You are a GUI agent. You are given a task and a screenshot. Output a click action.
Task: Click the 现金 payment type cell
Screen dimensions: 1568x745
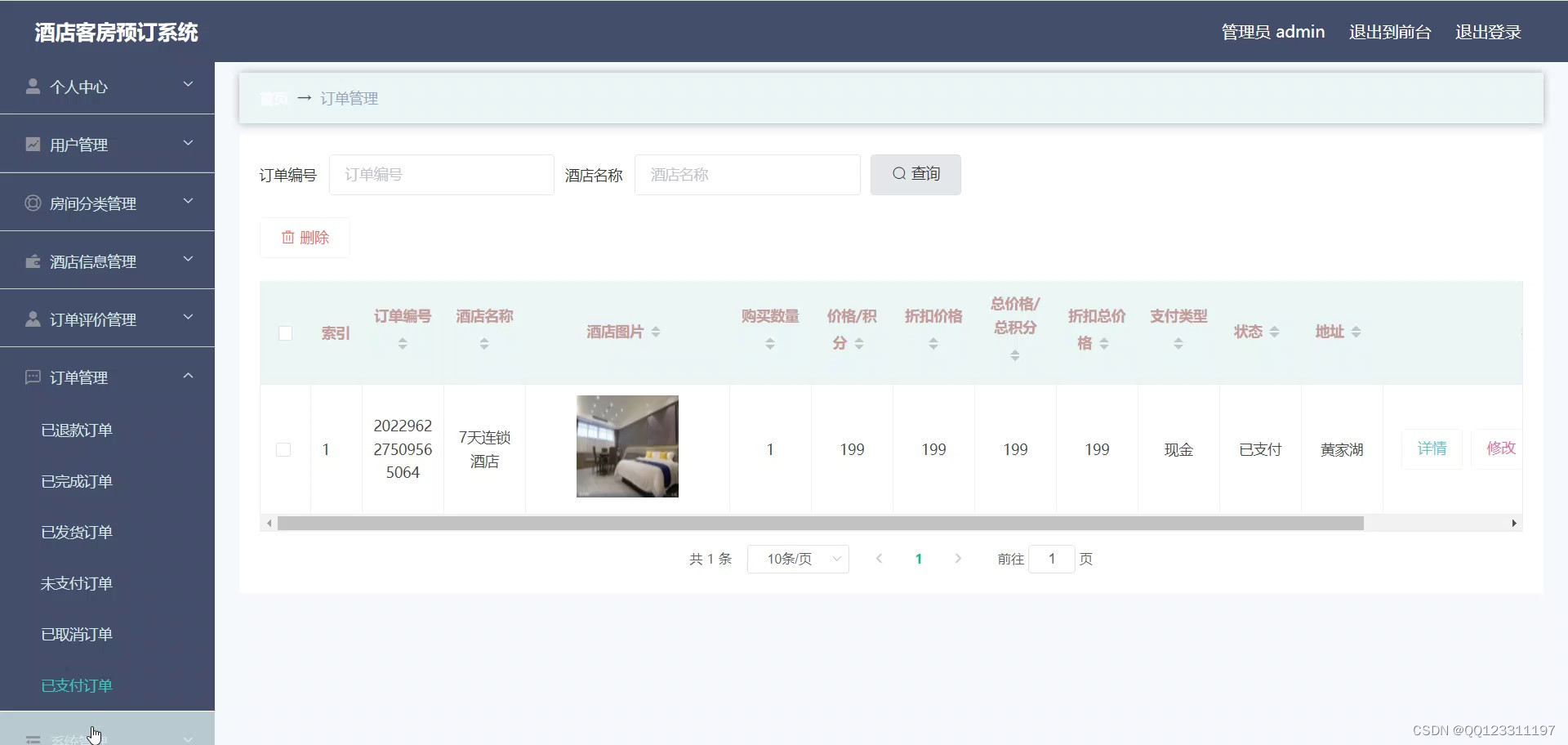tap(1178, 449)
